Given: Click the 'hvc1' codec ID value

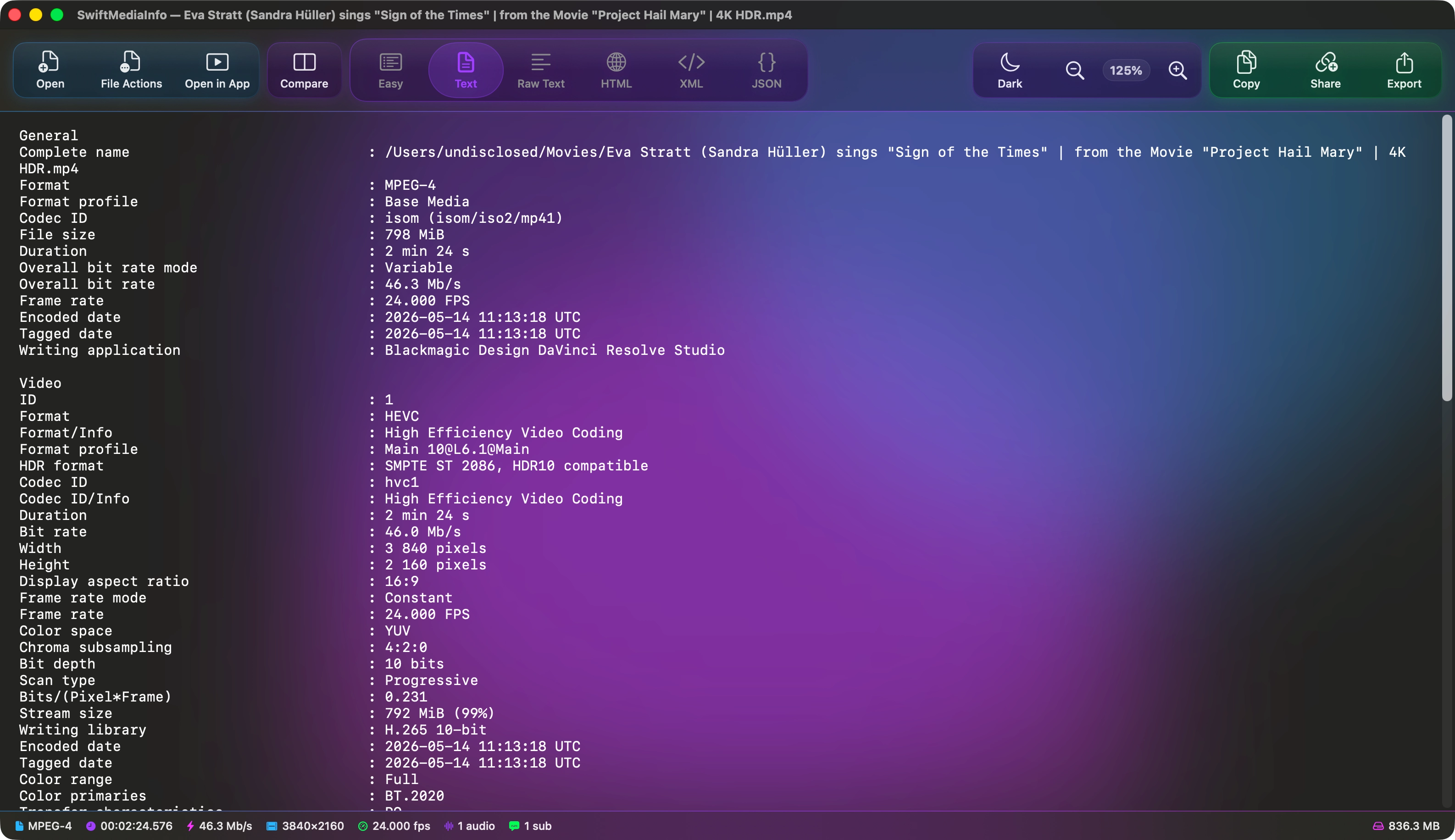Looking at the screenshot, I should (402, 482).
